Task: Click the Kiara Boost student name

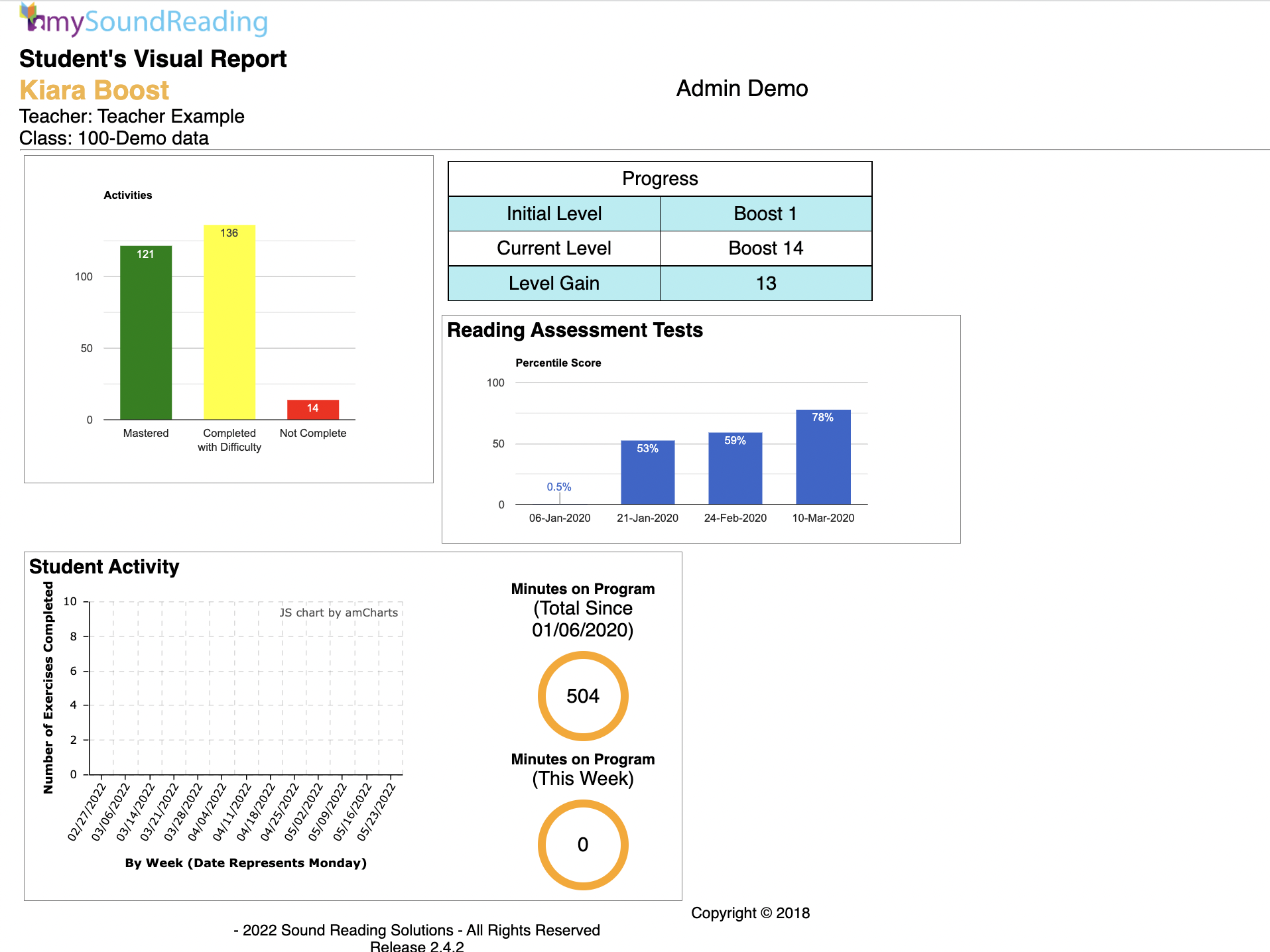Action: (x=94, y=90)
